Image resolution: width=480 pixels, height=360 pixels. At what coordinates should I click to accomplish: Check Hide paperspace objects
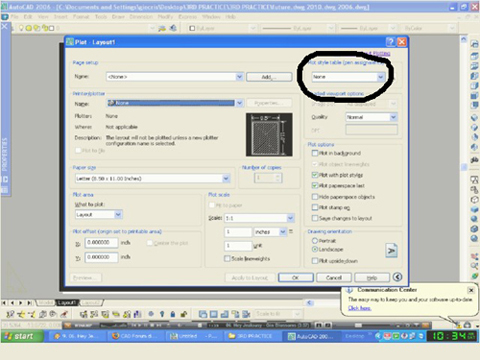click(x=315, y=197)
